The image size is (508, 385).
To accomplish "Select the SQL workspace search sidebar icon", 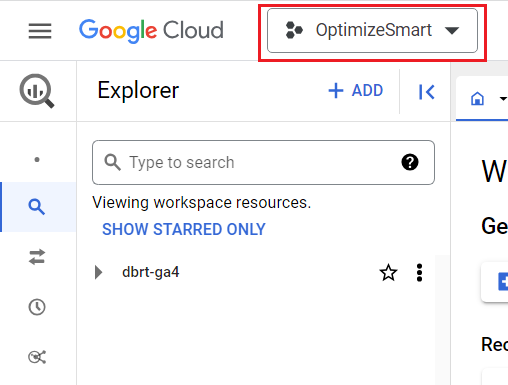I will pyautogui.click(x=37, y=207).
